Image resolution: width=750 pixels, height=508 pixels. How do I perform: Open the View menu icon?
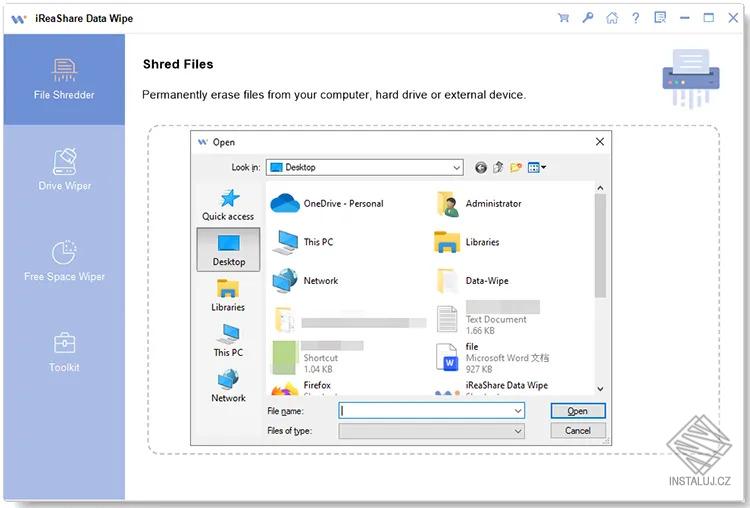[536, 167]
